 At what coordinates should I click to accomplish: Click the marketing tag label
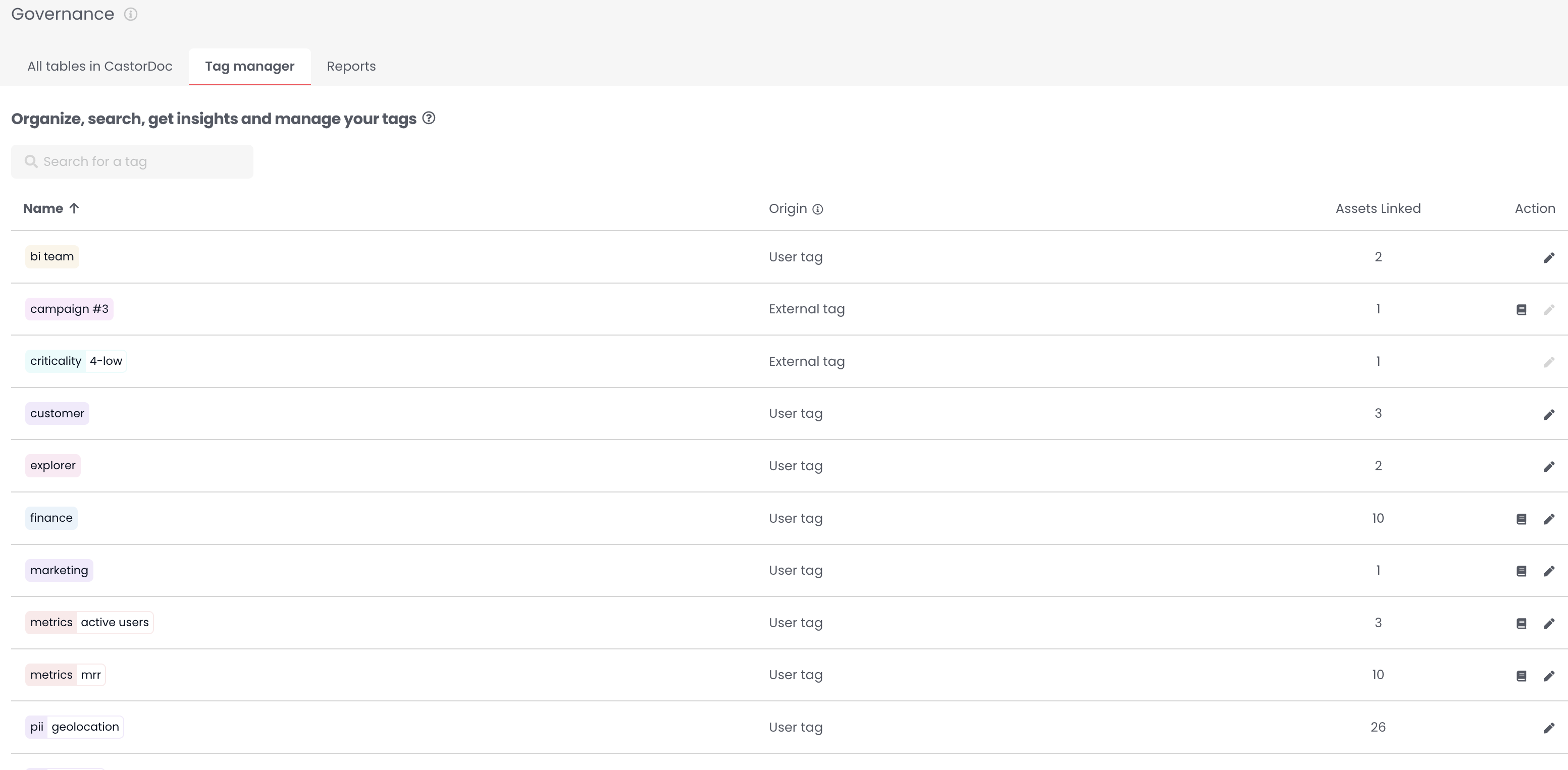coord(59,571)
